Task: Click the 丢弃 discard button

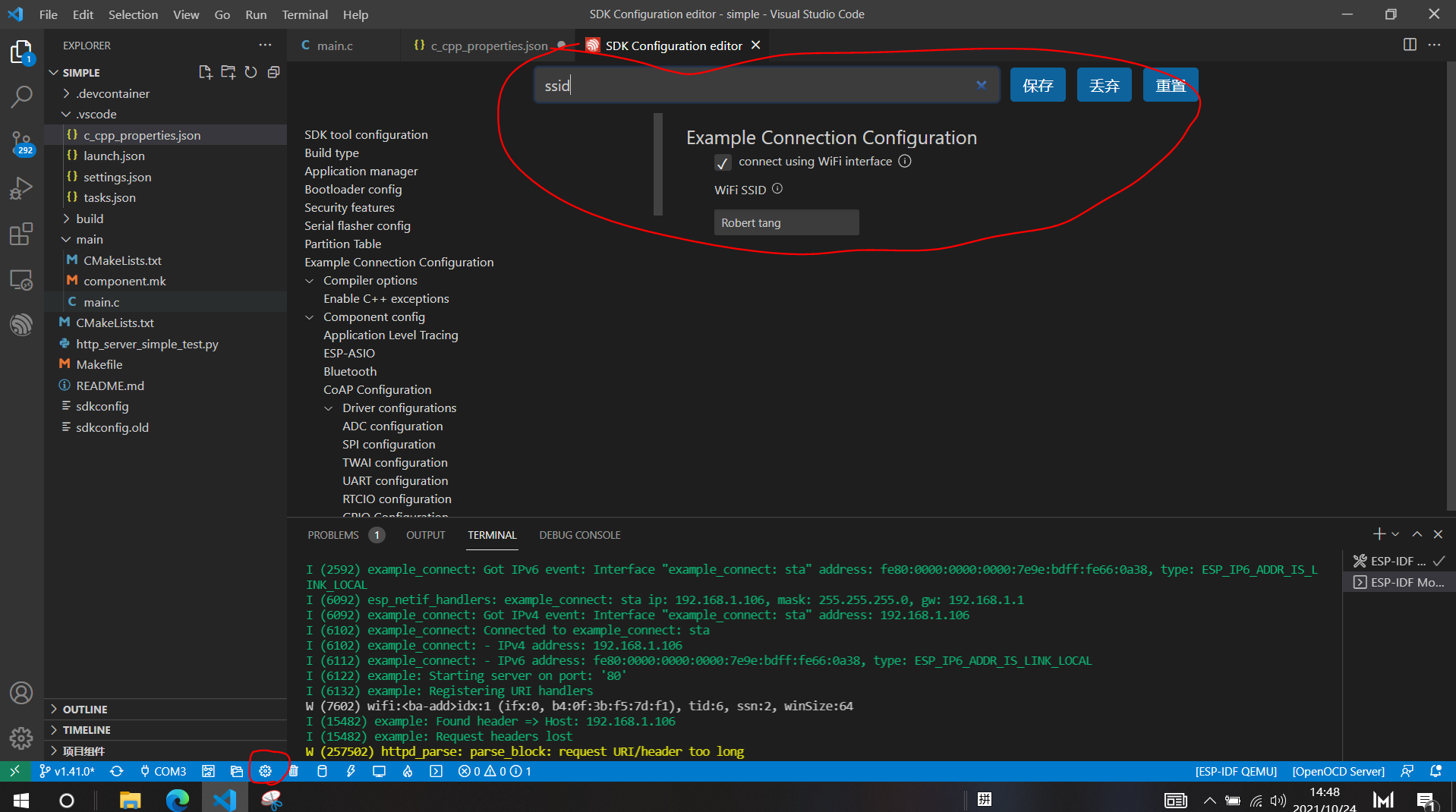Action: pyautogui.click(x=1105, y=85)
